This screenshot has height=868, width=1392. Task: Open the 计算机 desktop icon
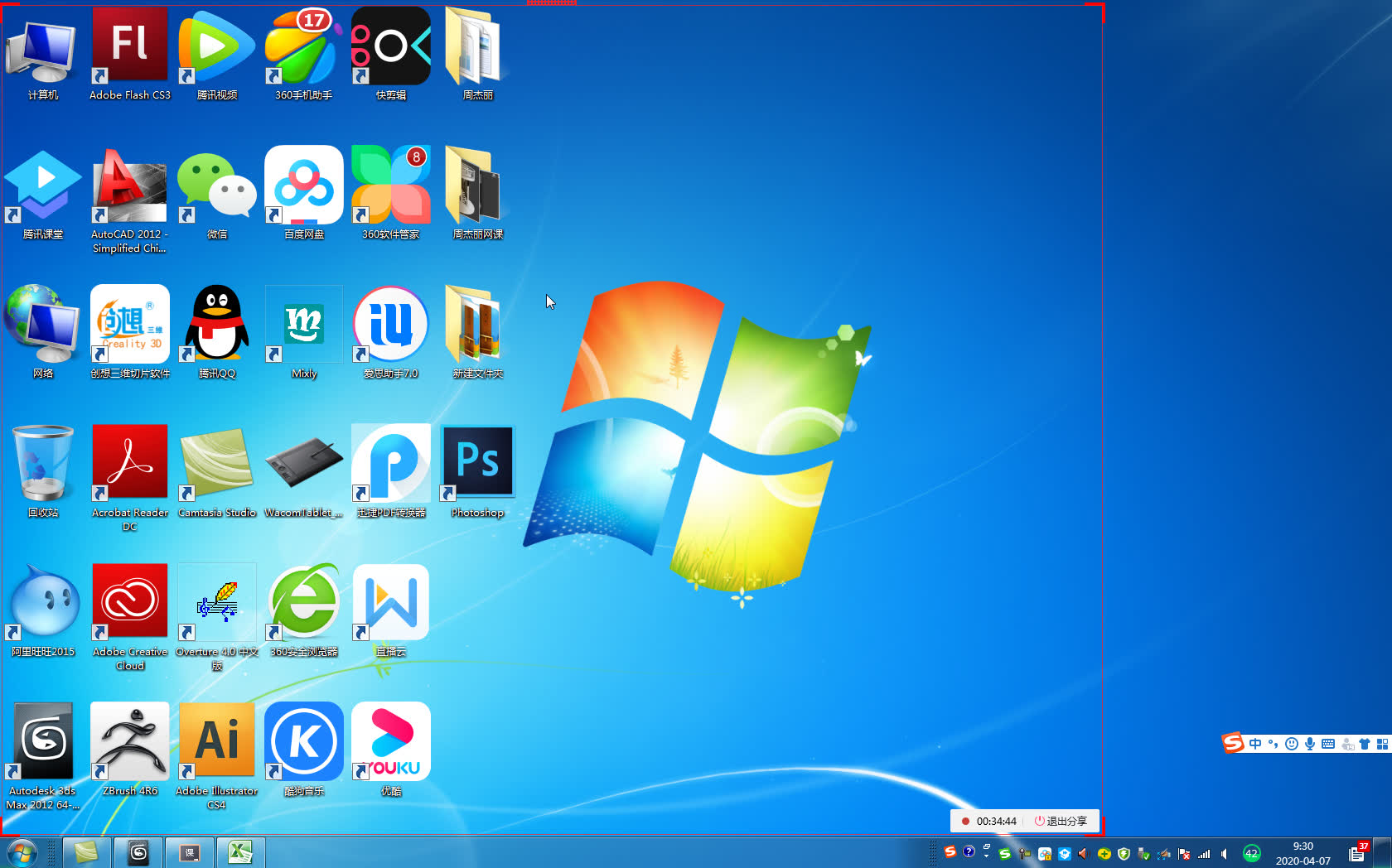coord(43,54)
